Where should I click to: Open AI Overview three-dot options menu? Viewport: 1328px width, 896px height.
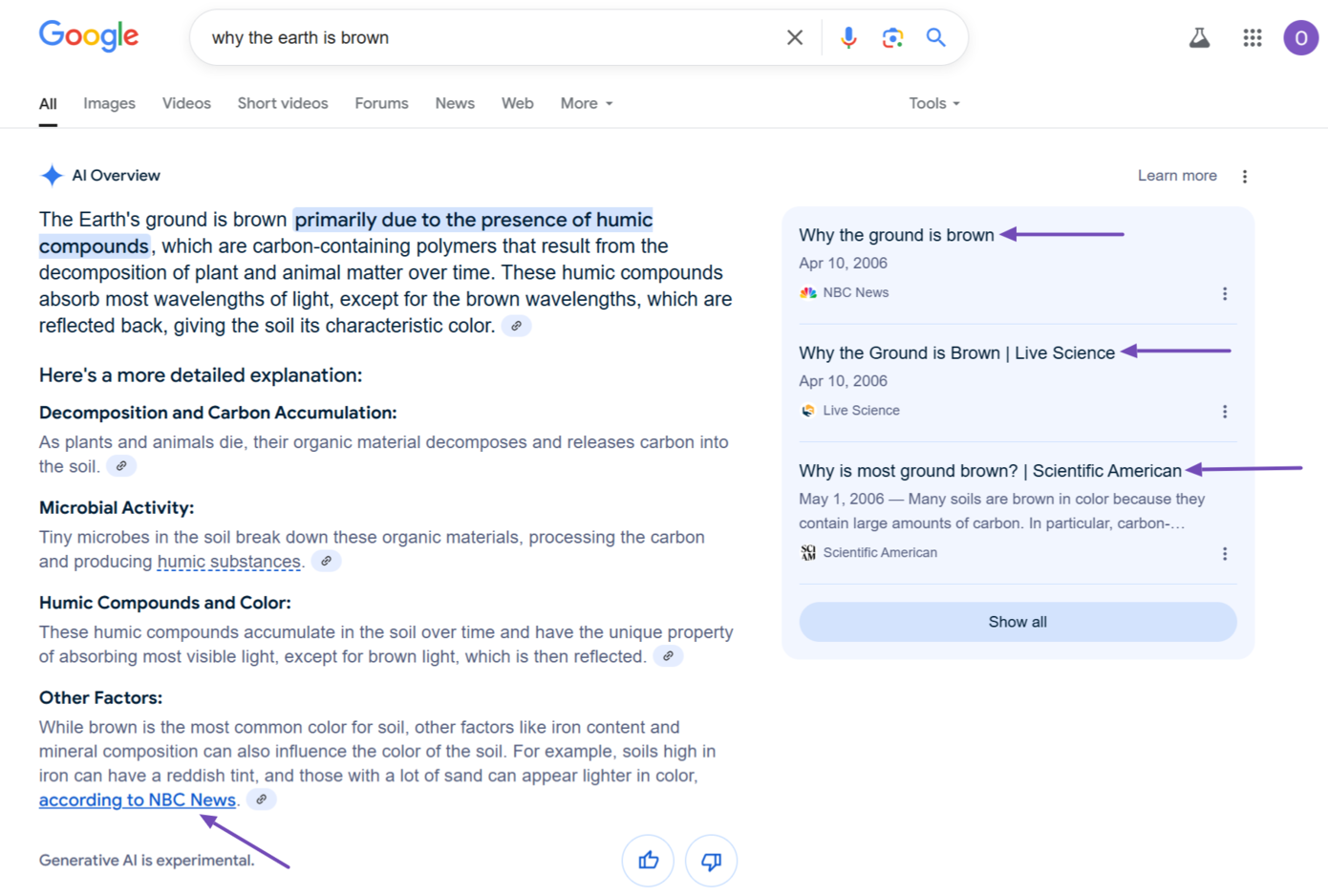[x=1244, y=176]
